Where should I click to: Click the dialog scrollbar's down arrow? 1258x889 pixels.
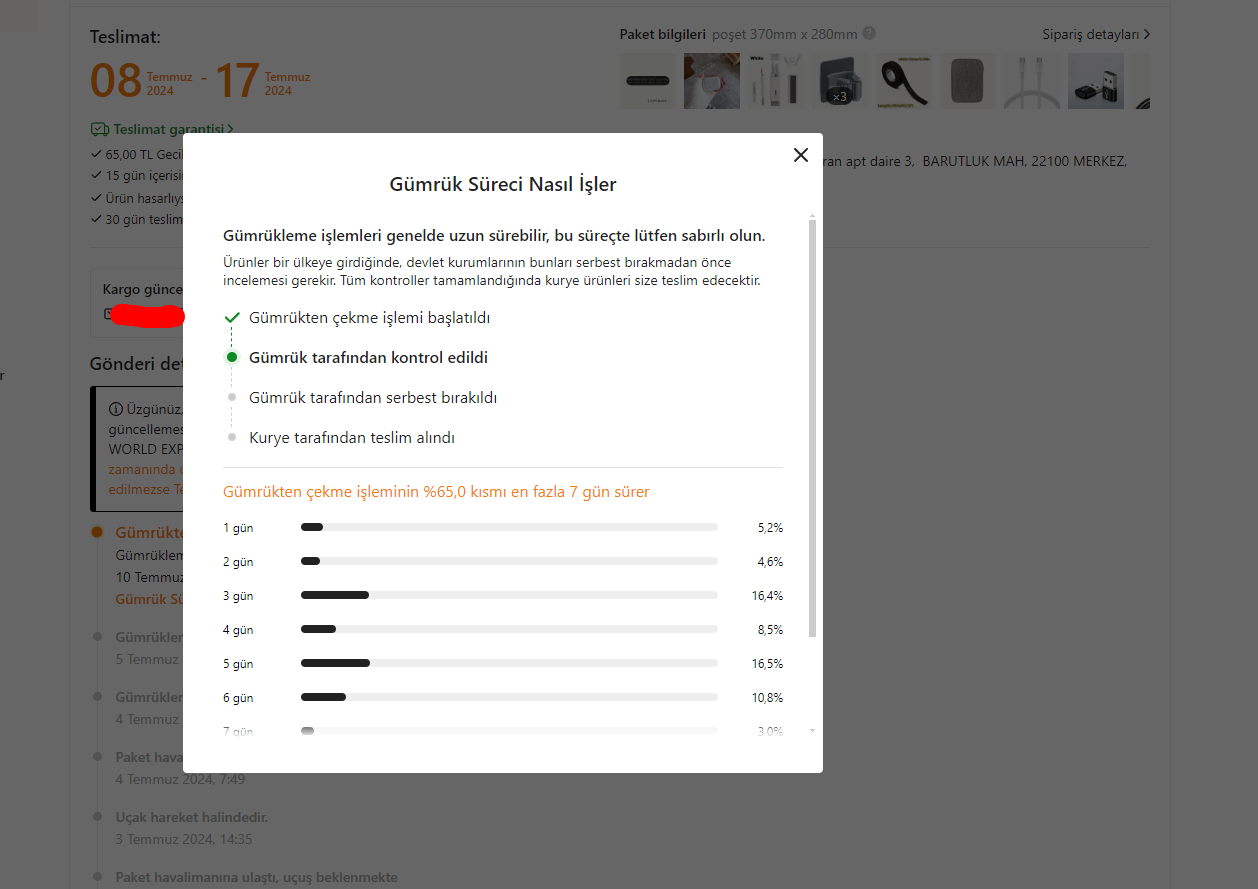(812, 731)
